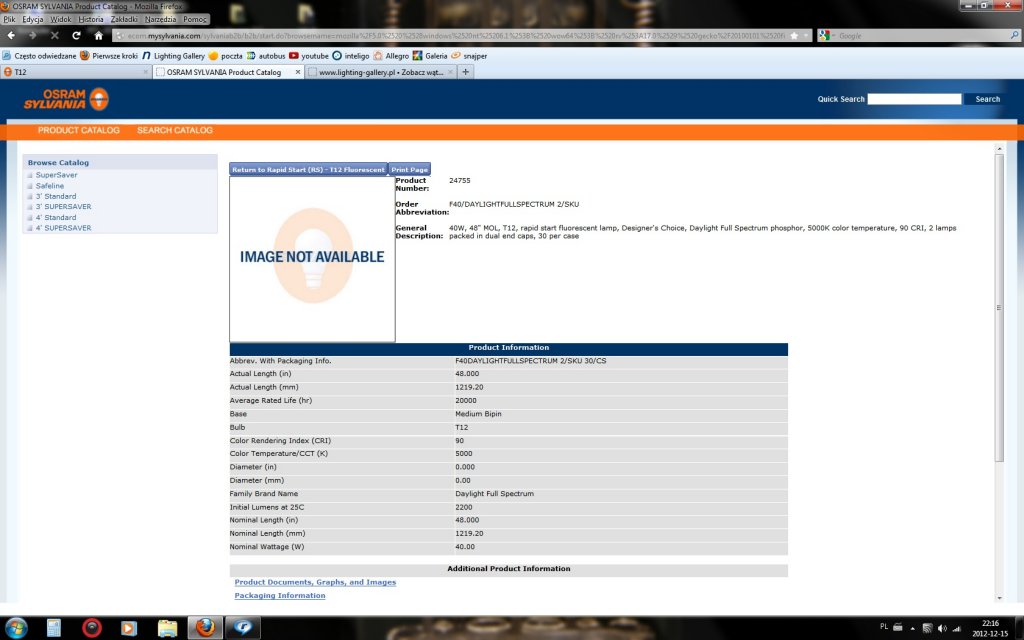The width and height of the screenshot is (1024, 640).
Task: Reload the page with the refresh icon
Action: [x=76, y=35]
